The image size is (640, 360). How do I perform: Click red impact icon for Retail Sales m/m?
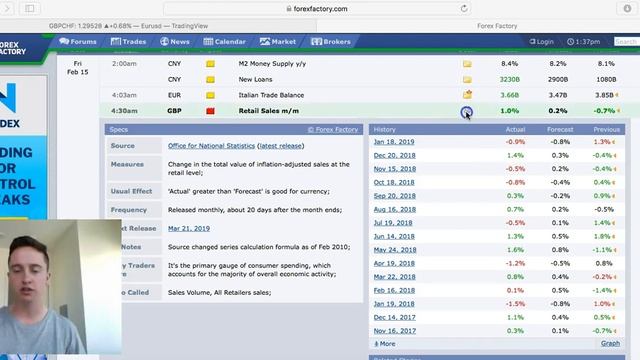[x=210, y=111]
